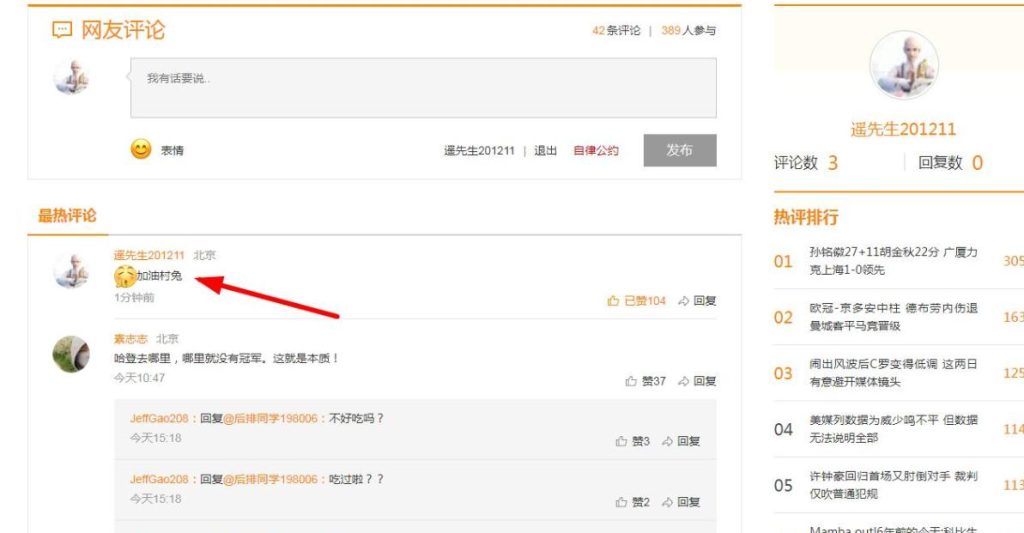Click reply on the 不好吃吗 comment
Screen dimensions: 1024x533
point(681,441)
